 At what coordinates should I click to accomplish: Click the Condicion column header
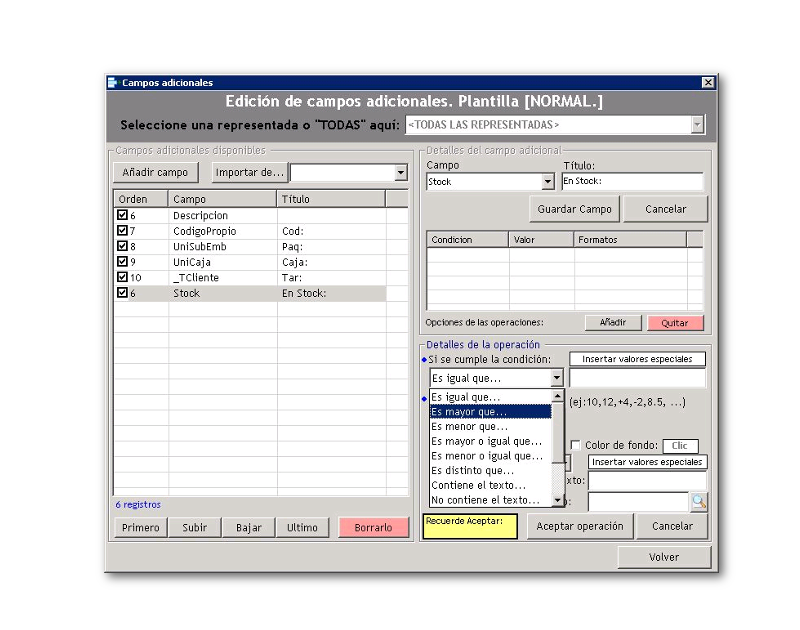click(468, 240)
